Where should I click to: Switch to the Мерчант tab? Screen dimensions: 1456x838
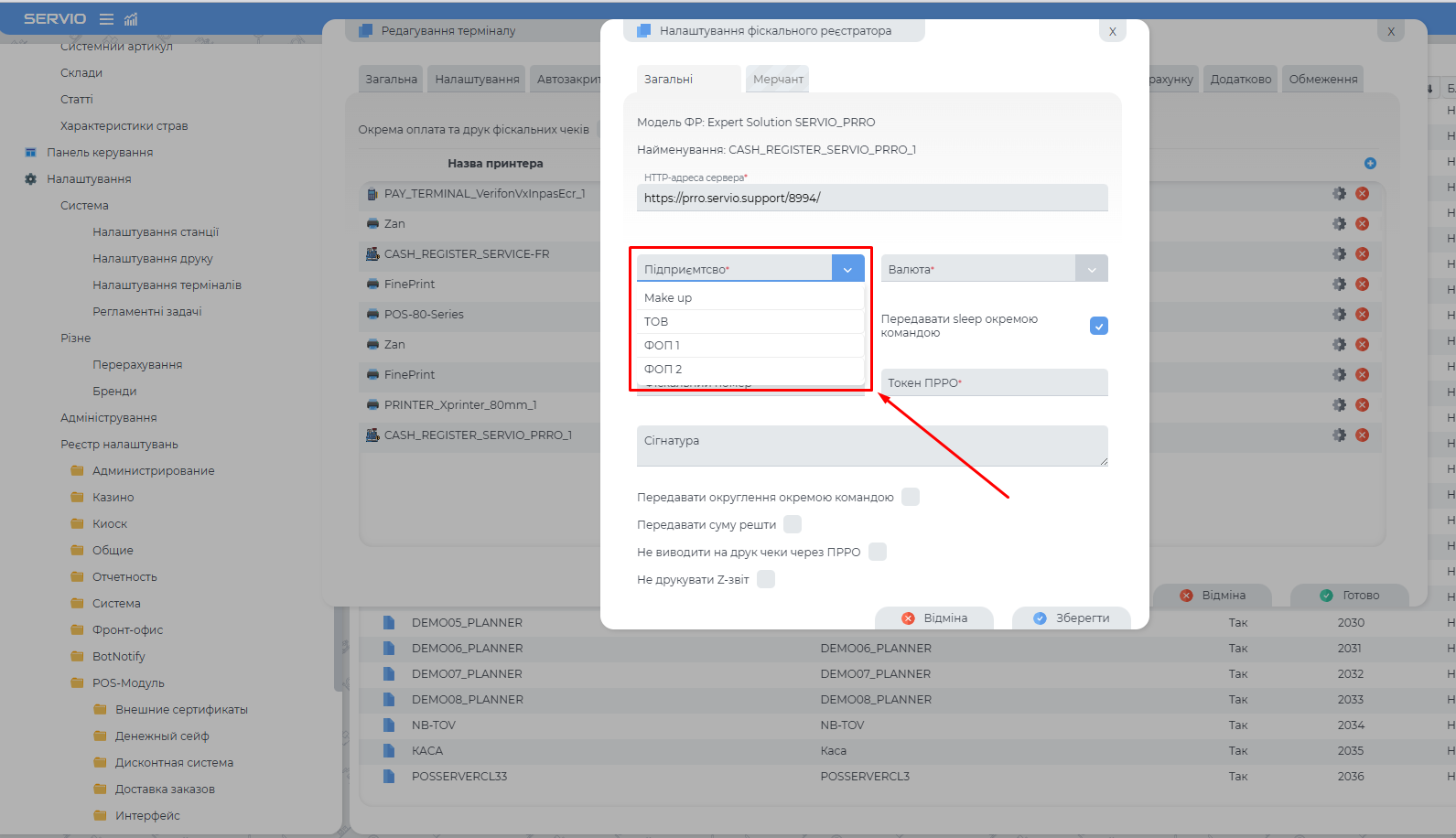777,80
